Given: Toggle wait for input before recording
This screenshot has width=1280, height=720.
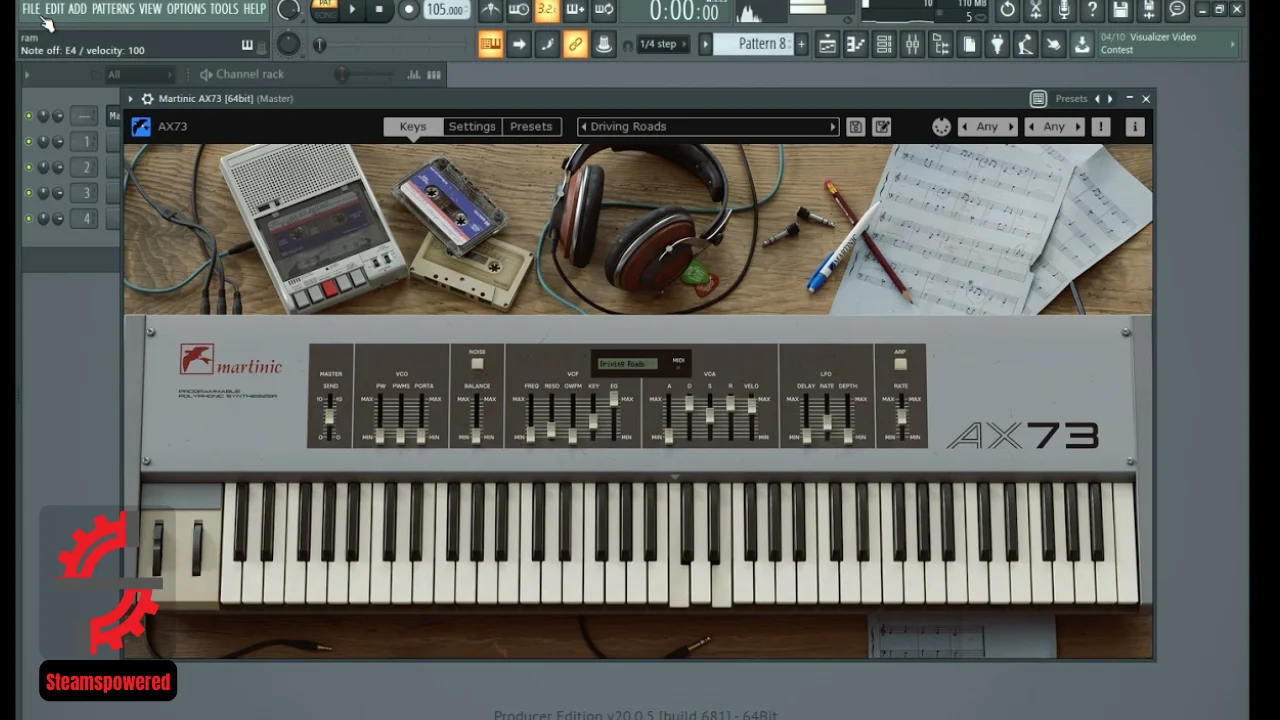Looking at the screenshot, I should coord(518,10).
